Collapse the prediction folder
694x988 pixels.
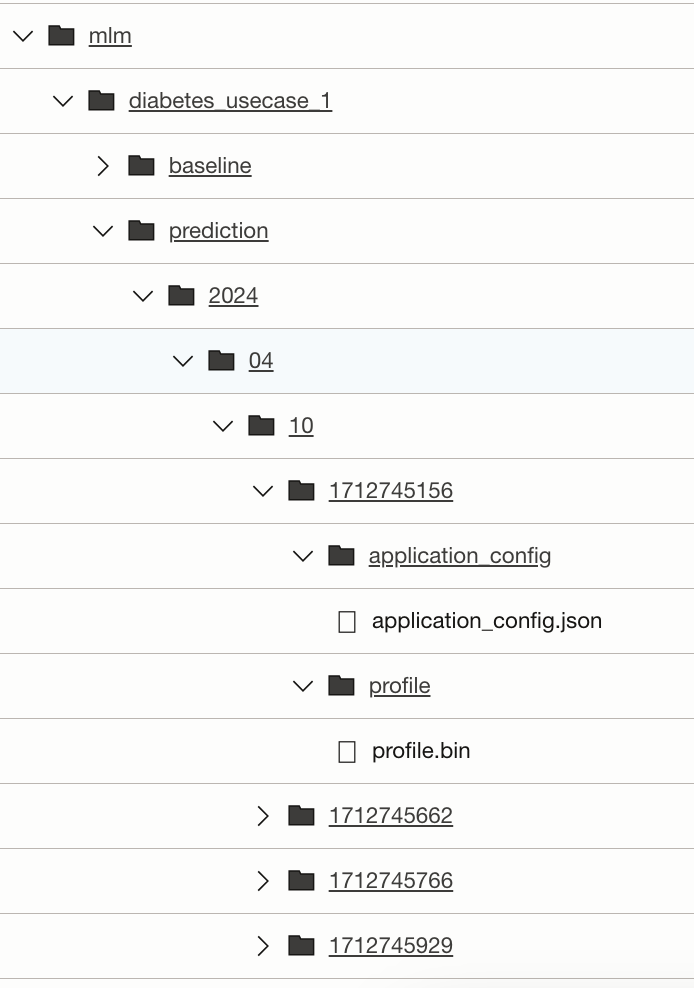coord(103,230)
